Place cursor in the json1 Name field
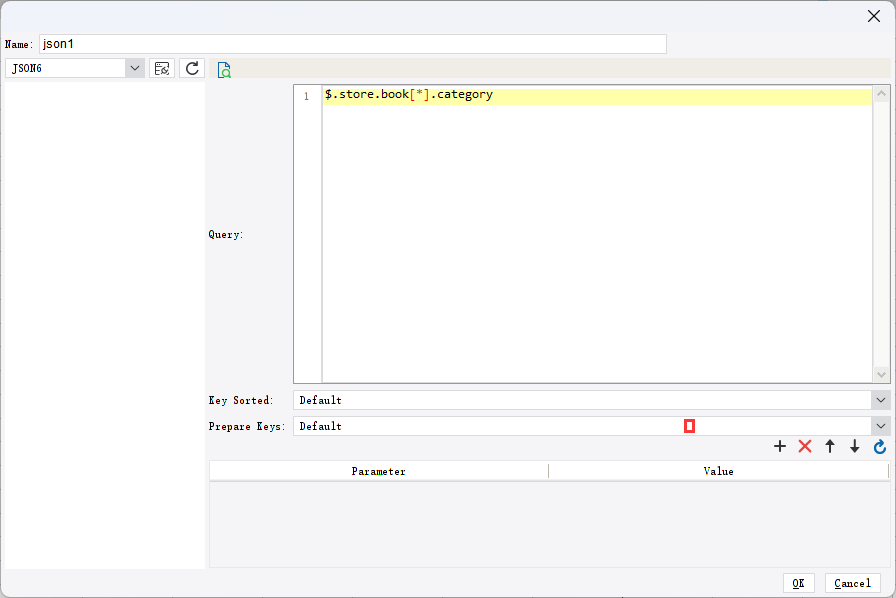896x598 pixels. click(x=350, y=44)
